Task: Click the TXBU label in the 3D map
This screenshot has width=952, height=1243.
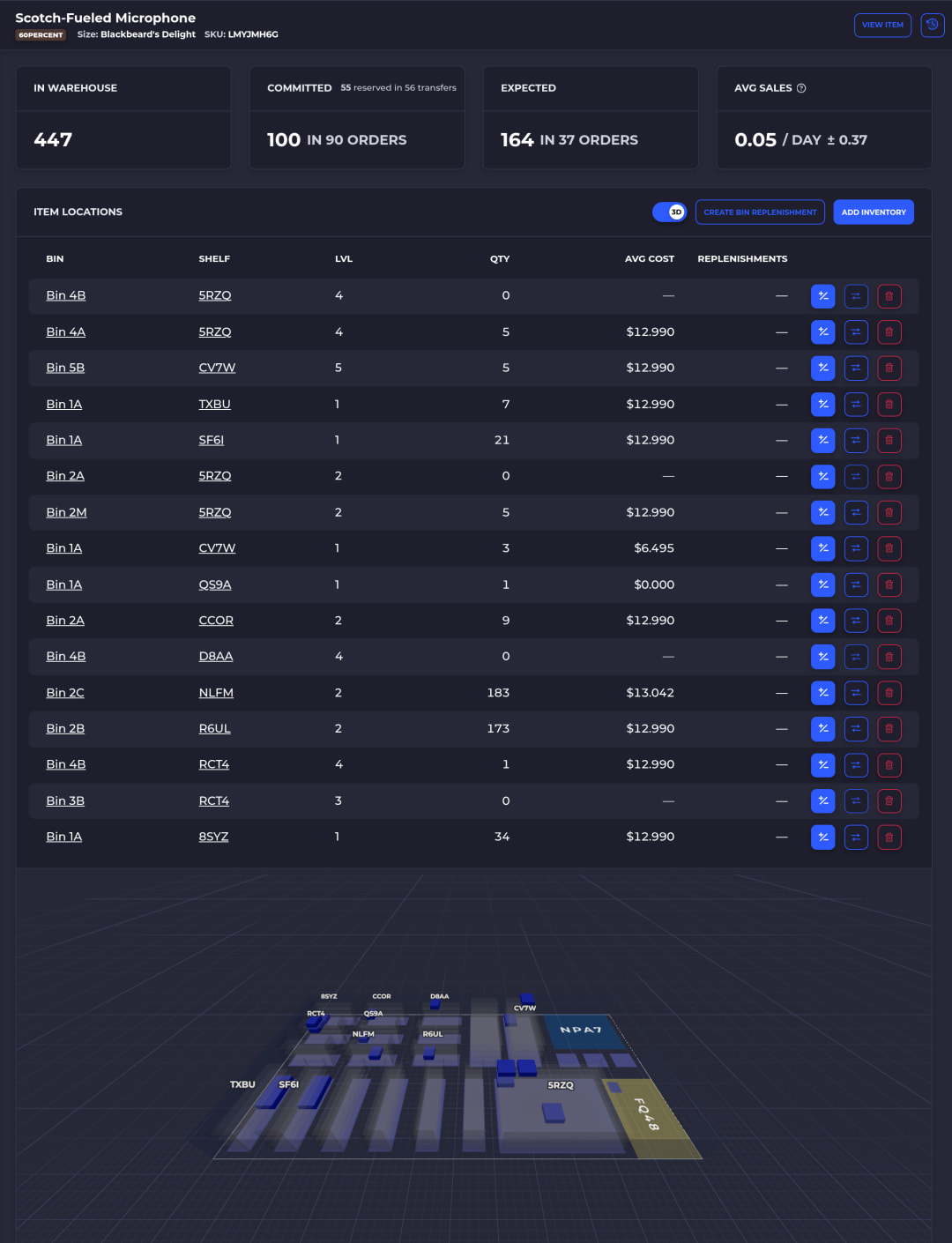Action: [x=242, y=1084]
